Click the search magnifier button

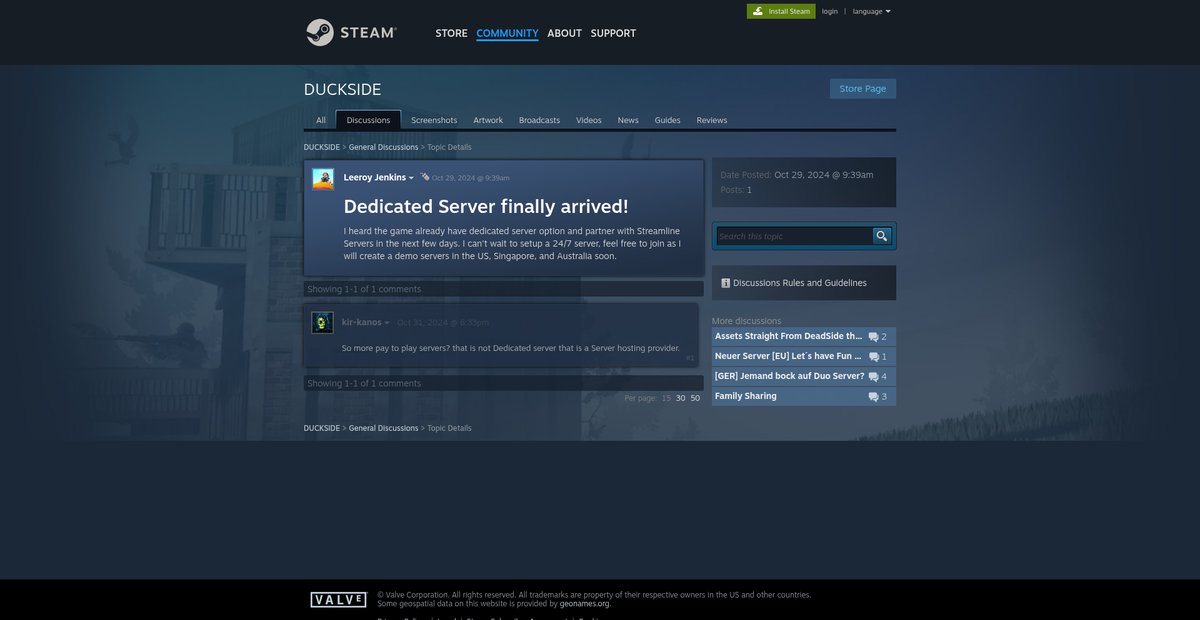tap(881, 236)
